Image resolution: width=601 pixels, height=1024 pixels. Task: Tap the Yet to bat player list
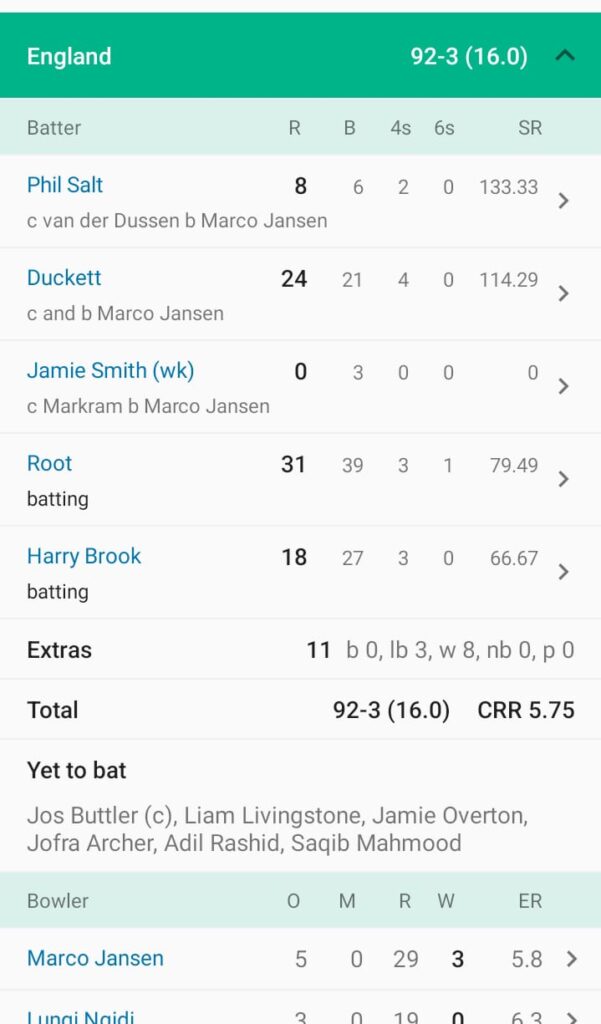[x=278, y=829]
